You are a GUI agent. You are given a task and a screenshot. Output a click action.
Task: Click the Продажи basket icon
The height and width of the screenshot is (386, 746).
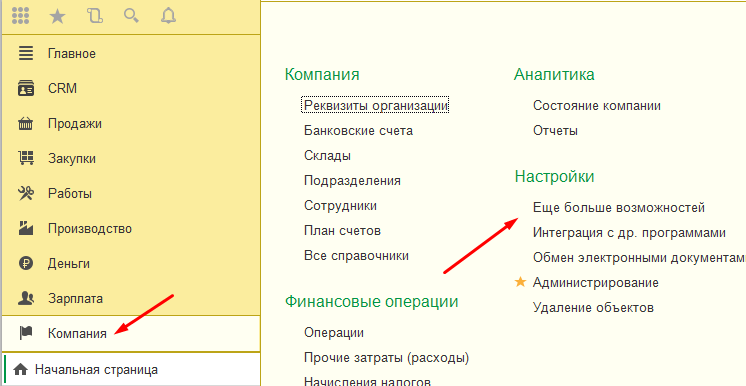(26, 124)
